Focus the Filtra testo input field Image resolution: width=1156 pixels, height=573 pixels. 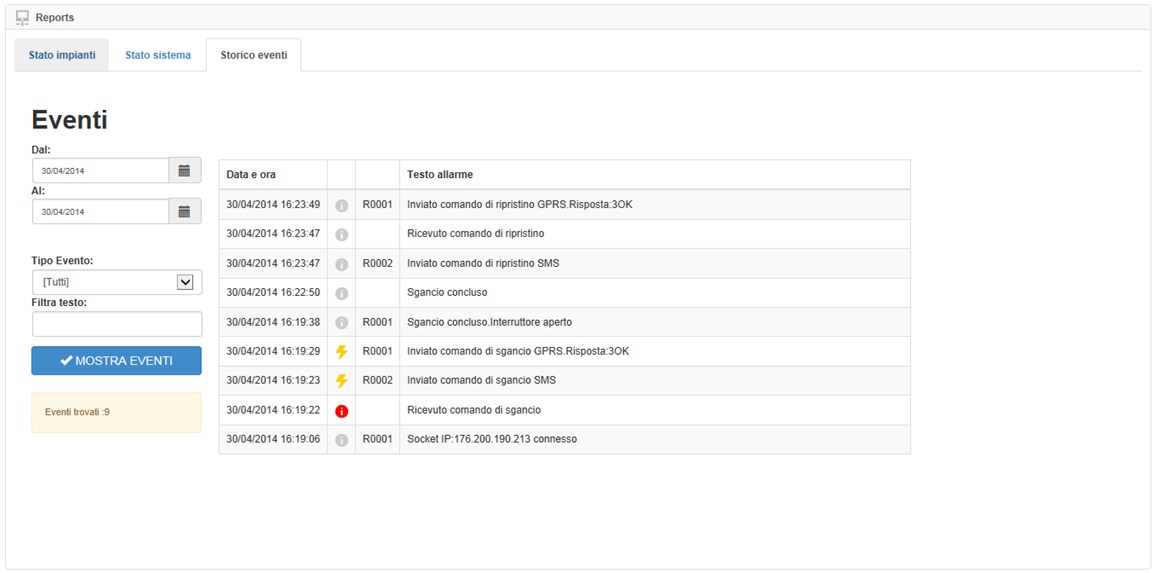tap(117, 324)
